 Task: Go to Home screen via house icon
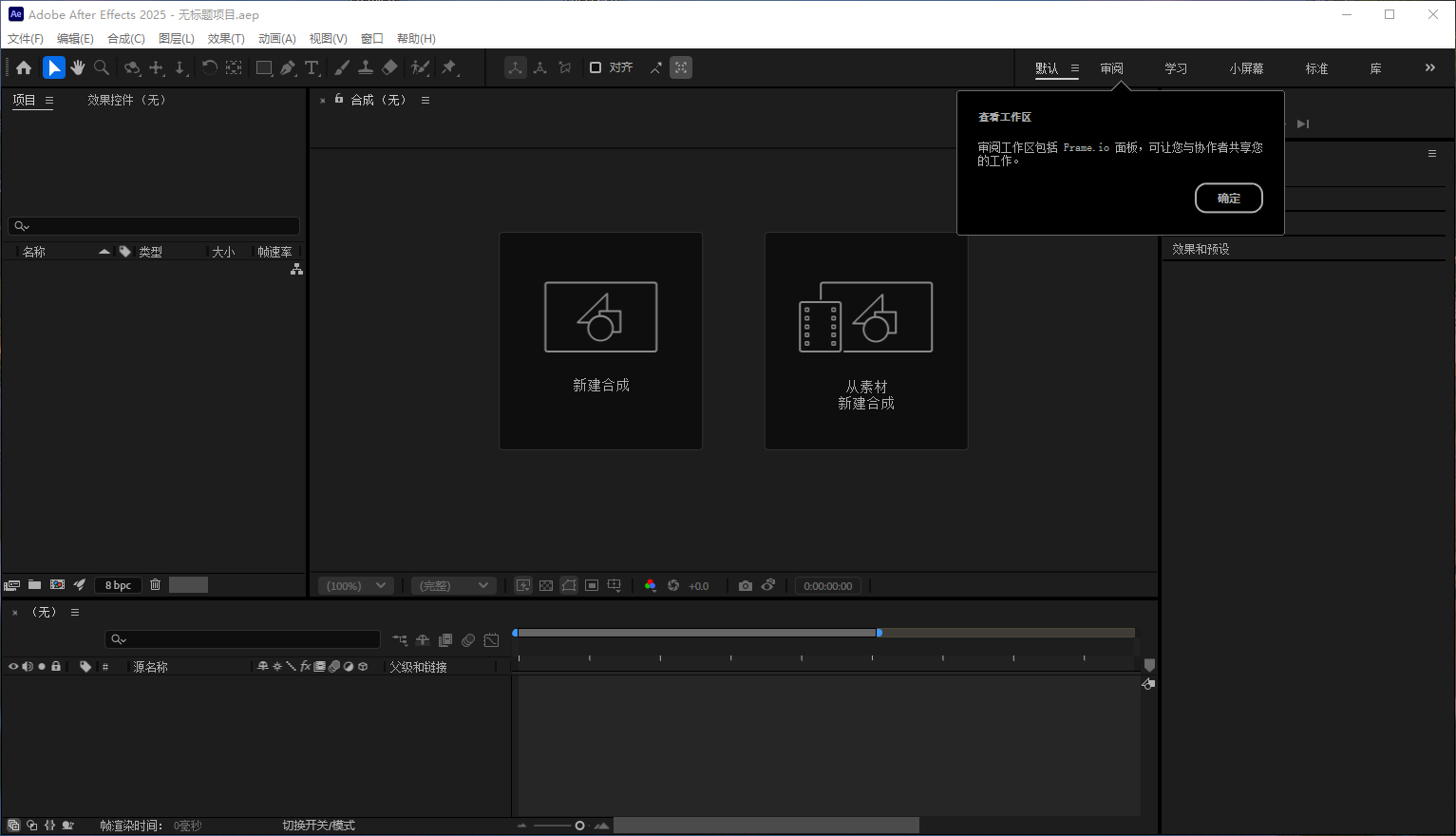pos(24,67)
